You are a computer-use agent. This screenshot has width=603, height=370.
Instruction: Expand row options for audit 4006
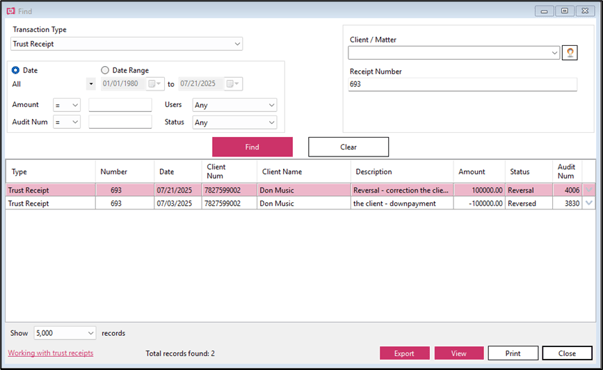coord(589,190)
